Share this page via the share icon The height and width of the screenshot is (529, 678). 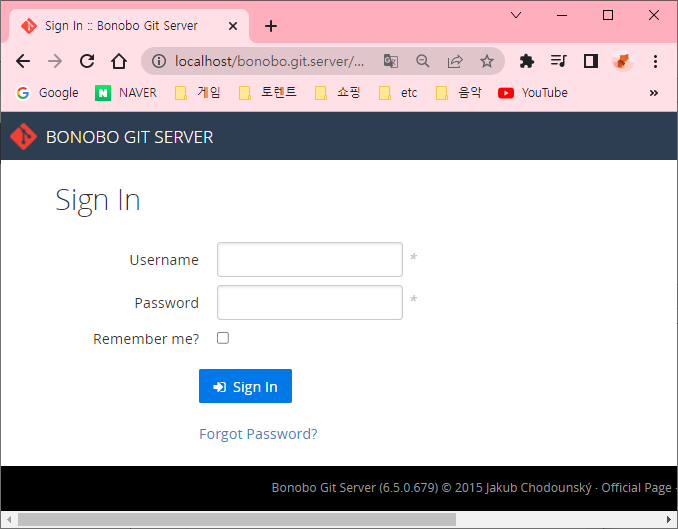tap(455, 61)
